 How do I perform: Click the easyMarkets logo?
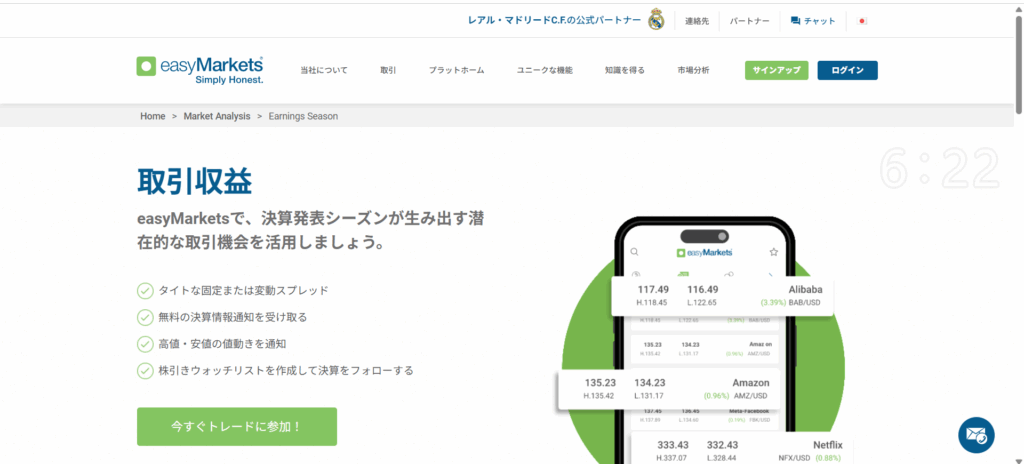tap(200, 70)
